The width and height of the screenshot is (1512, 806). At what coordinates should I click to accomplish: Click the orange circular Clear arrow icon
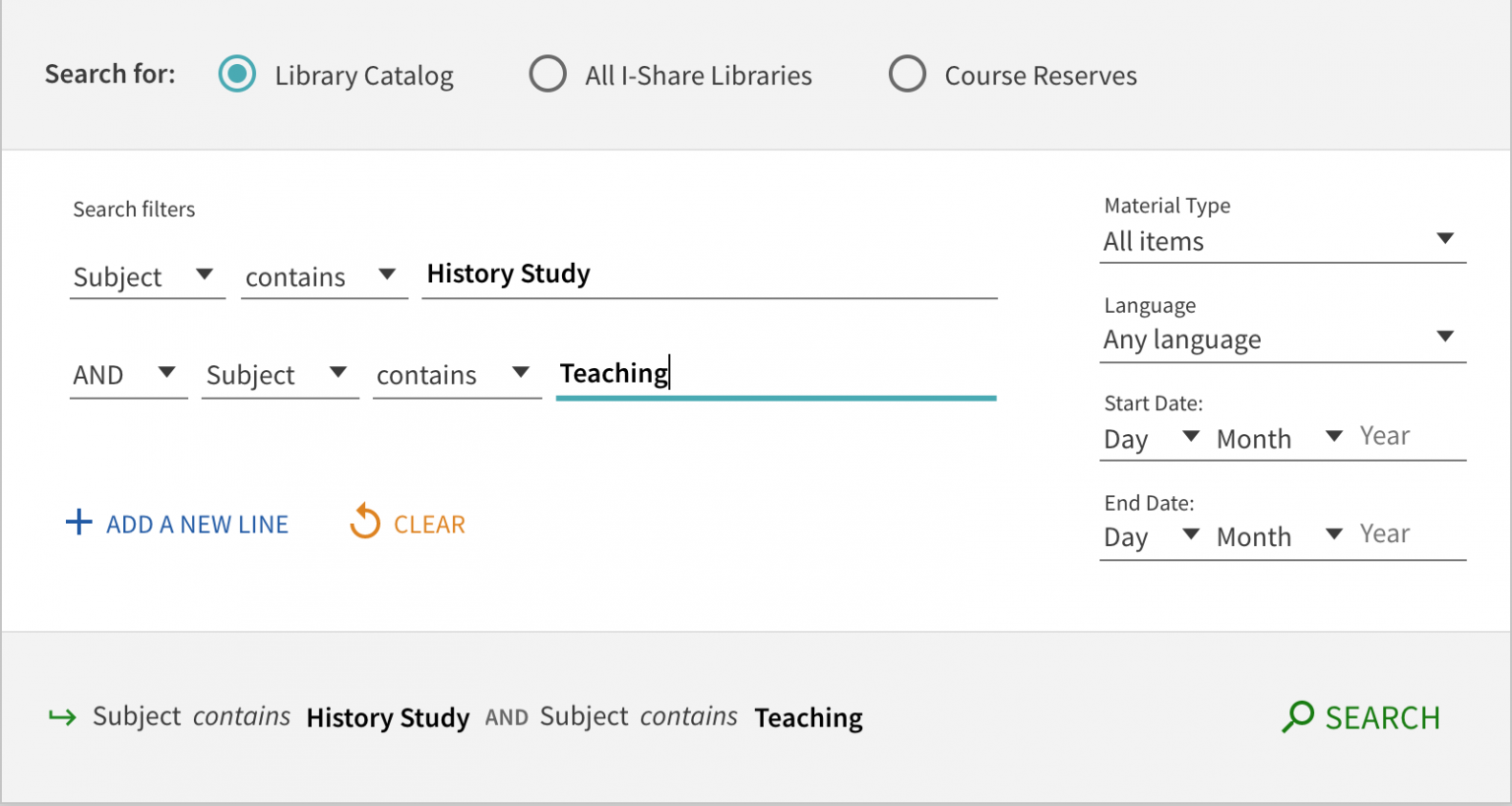pyautogui.click(x=365, y=523)
